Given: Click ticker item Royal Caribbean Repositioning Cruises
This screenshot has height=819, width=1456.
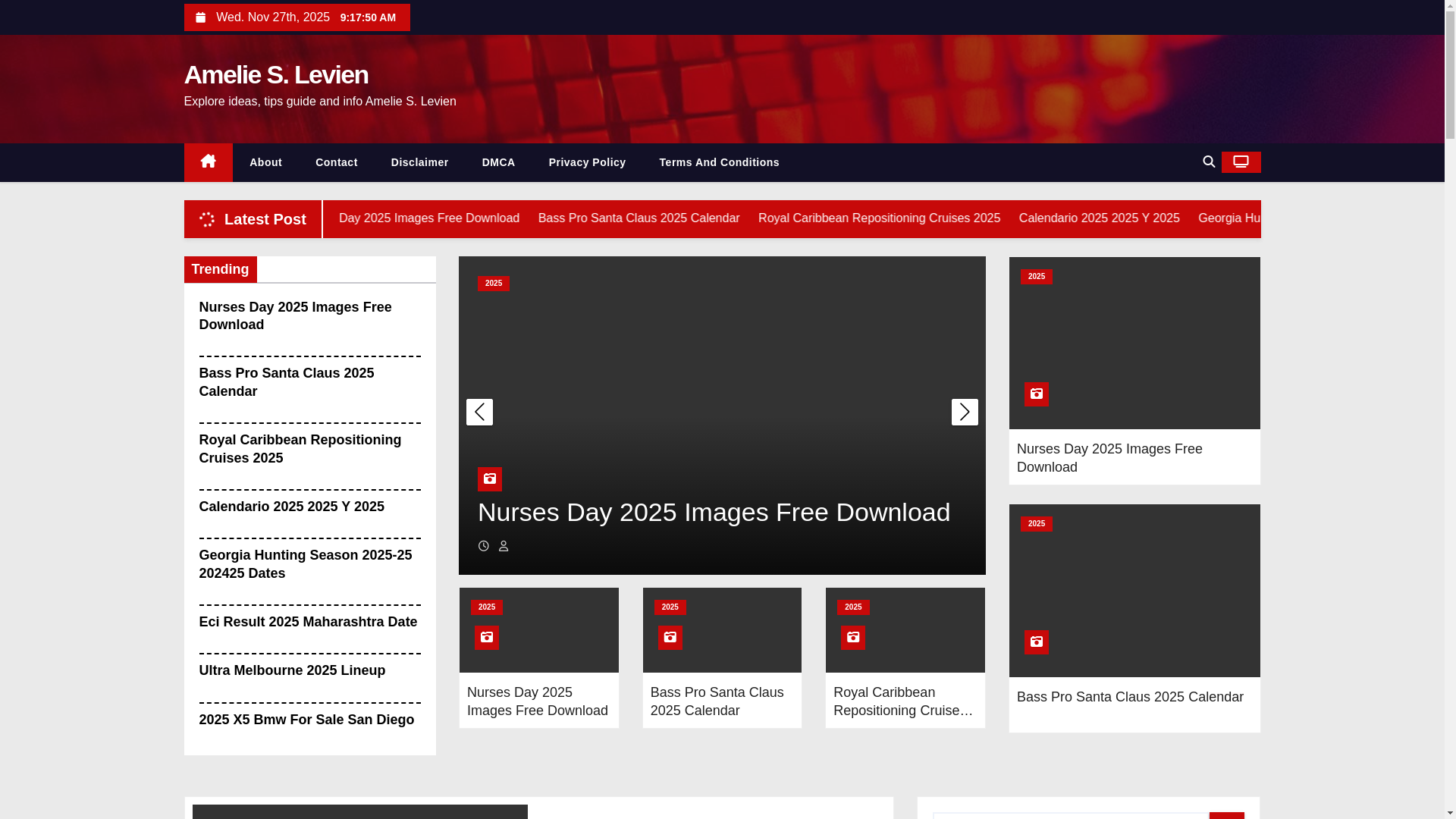Looking at the screenshot, I should 879,218.
